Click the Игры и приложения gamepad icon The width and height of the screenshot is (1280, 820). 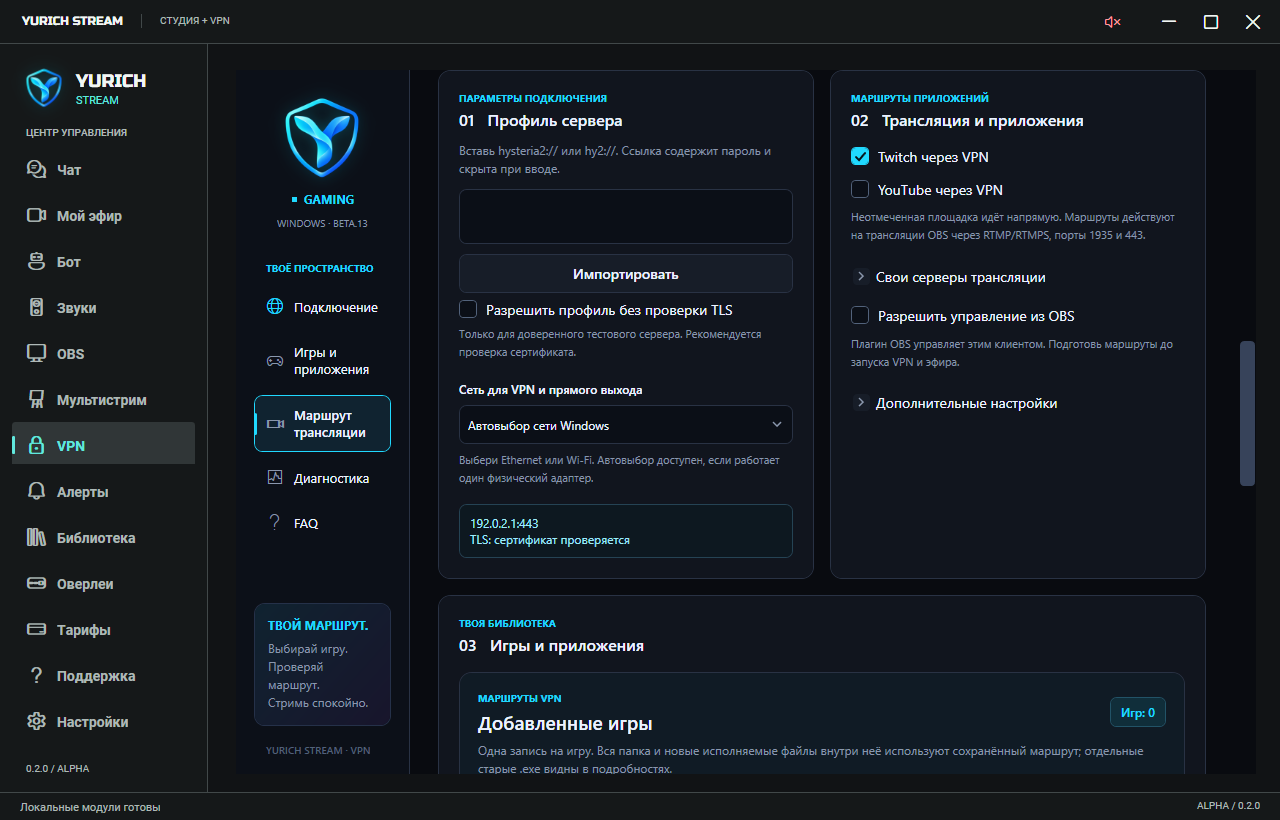pyautogui.click(x=274, y=361)
